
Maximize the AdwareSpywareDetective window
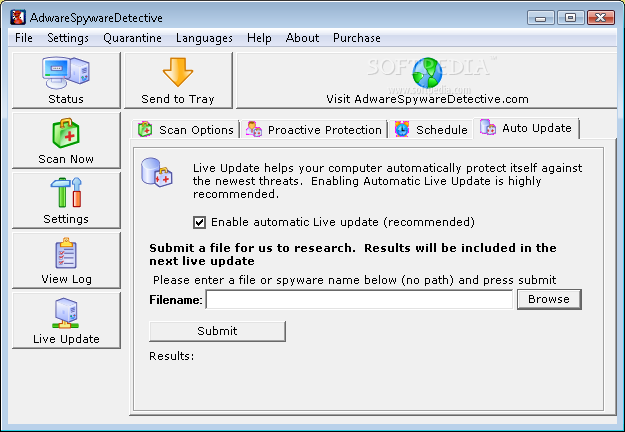[570, 18]
